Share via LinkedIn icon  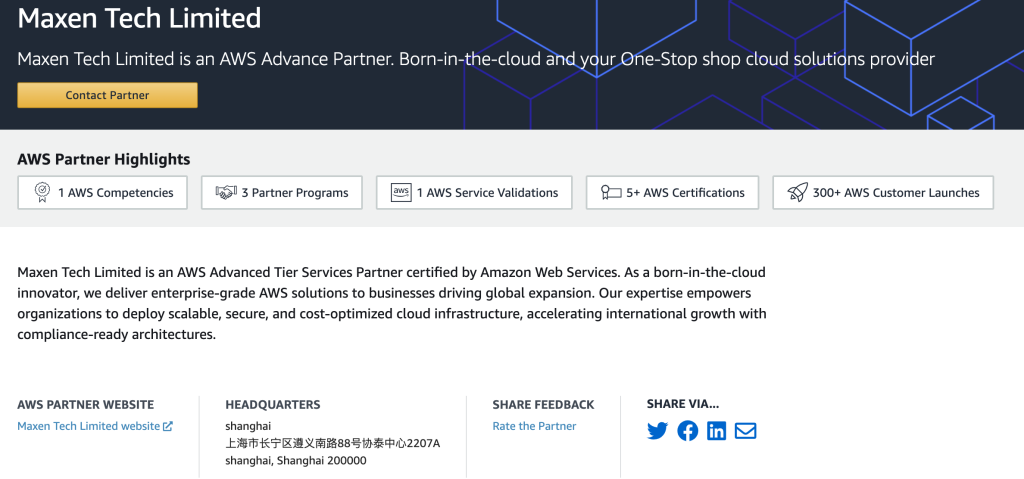tap(716, 431)
